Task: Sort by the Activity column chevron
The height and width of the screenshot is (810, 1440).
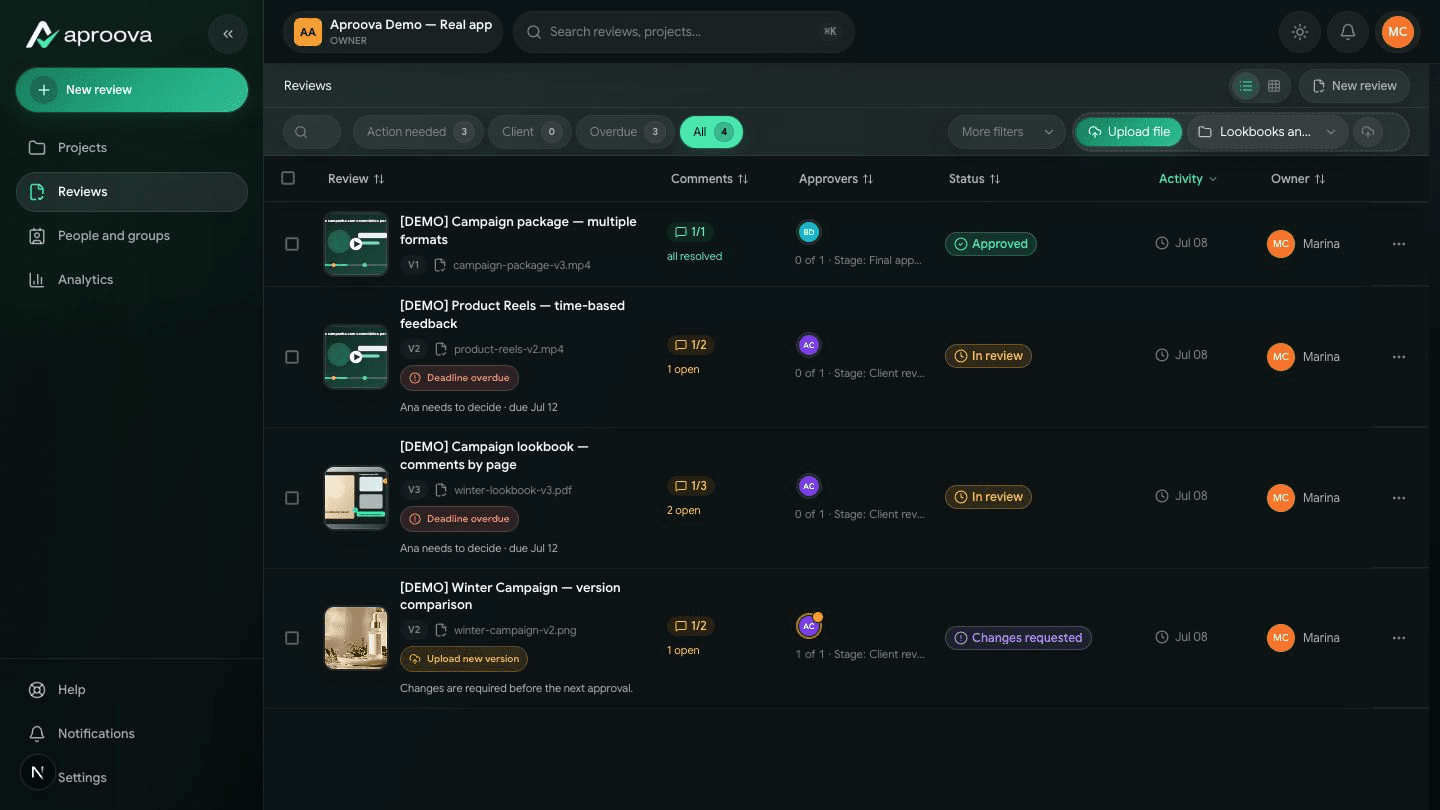Action: coord(1213,179)
